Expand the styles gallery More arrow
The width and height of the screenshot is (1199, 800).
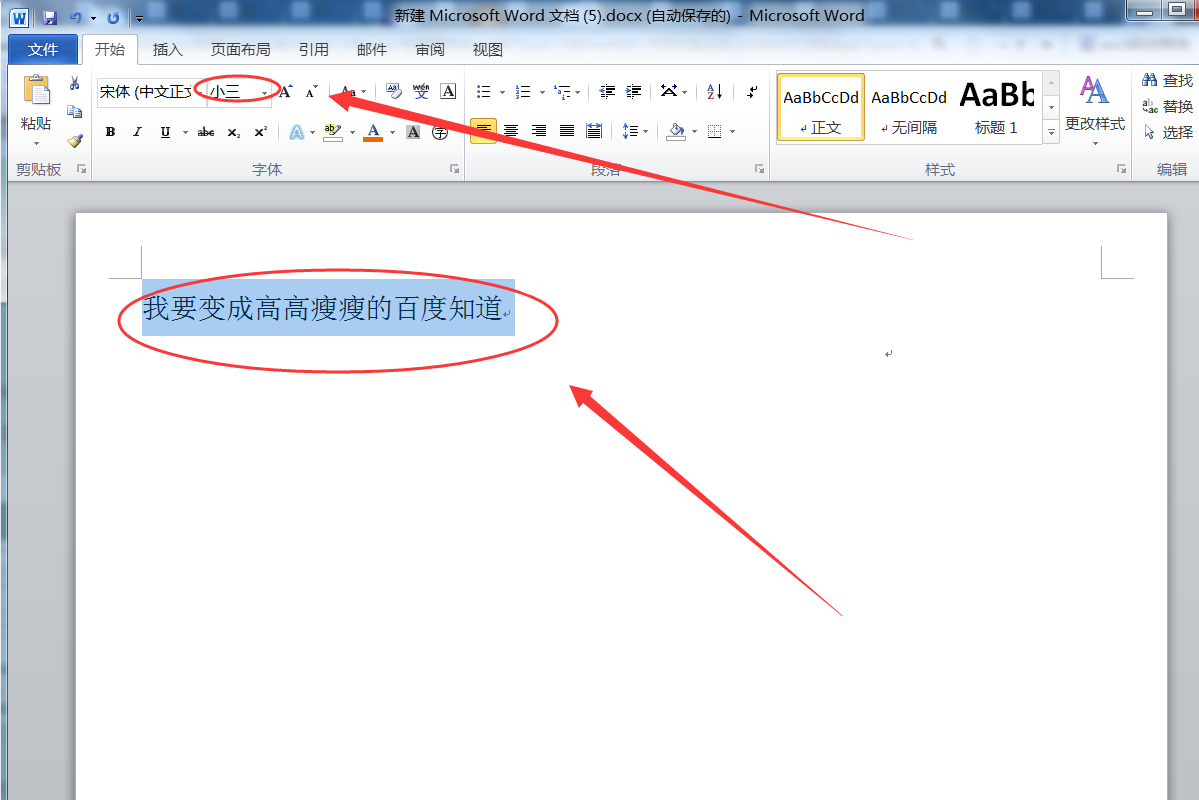pos(1052,133)
